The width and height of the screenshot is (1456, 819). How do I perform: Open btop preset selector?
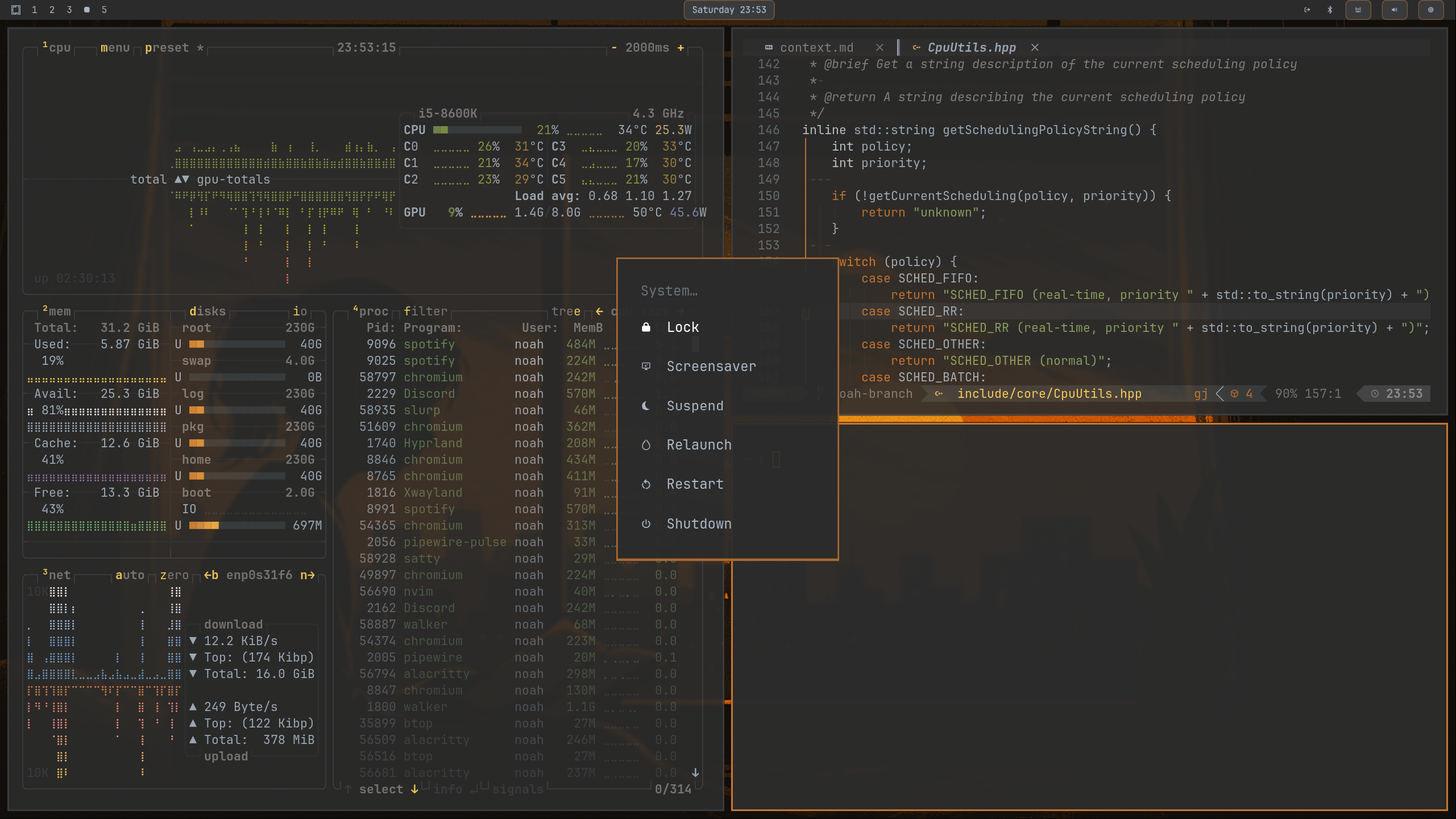click(167, 48)
